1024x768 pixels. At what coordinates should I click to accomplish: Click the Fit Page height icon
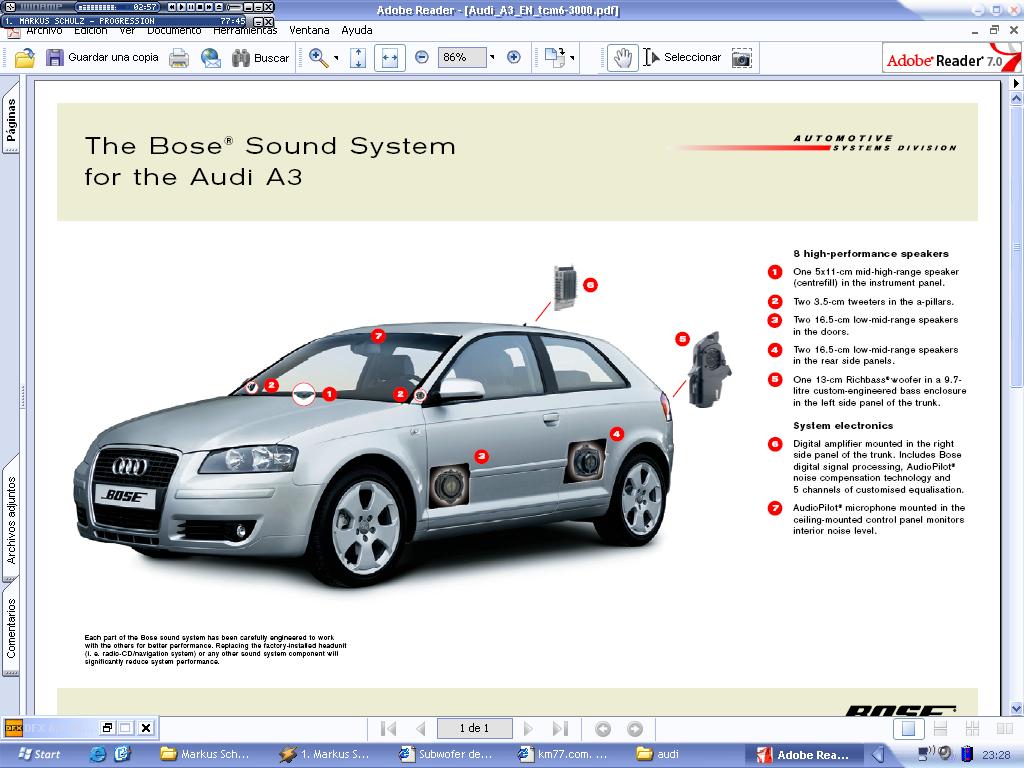[358, 58]
